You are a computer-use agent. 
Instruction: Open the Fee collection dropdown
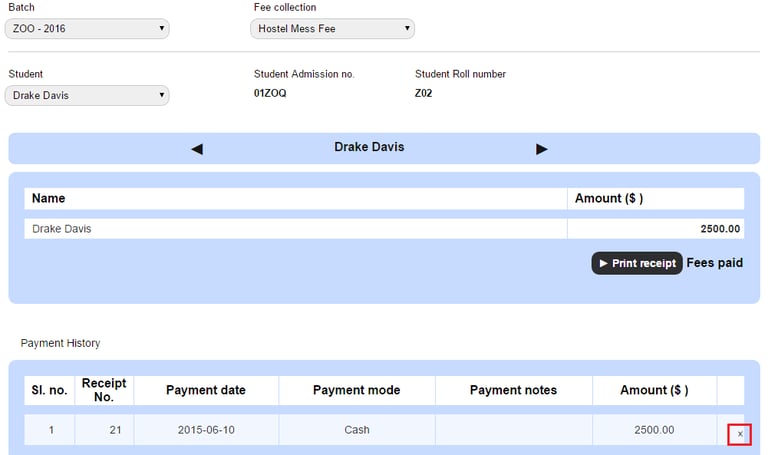click(x=332, y=29)
